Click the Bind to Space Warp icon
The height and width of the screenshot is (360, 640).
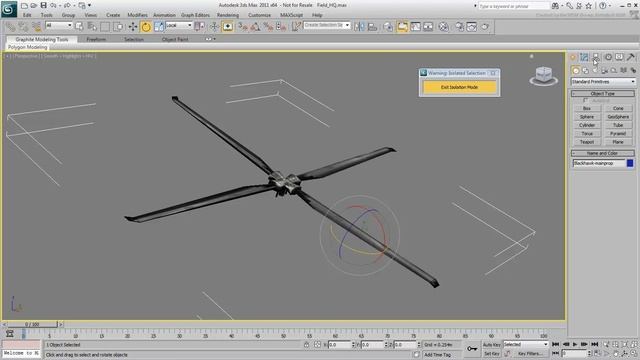(x=37, y=27)
